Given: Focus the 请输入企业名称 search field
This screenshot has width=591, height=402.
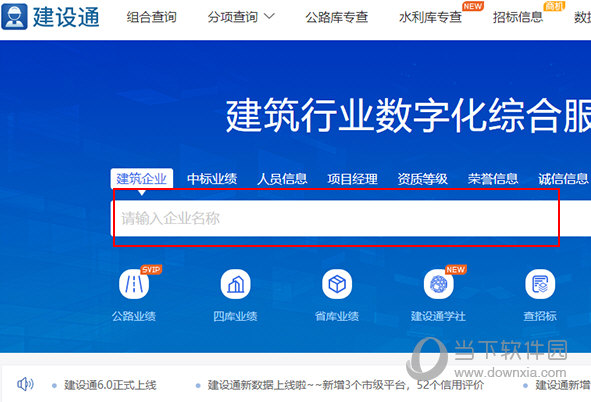Looking at the screenshot, I should click(351, 218).
